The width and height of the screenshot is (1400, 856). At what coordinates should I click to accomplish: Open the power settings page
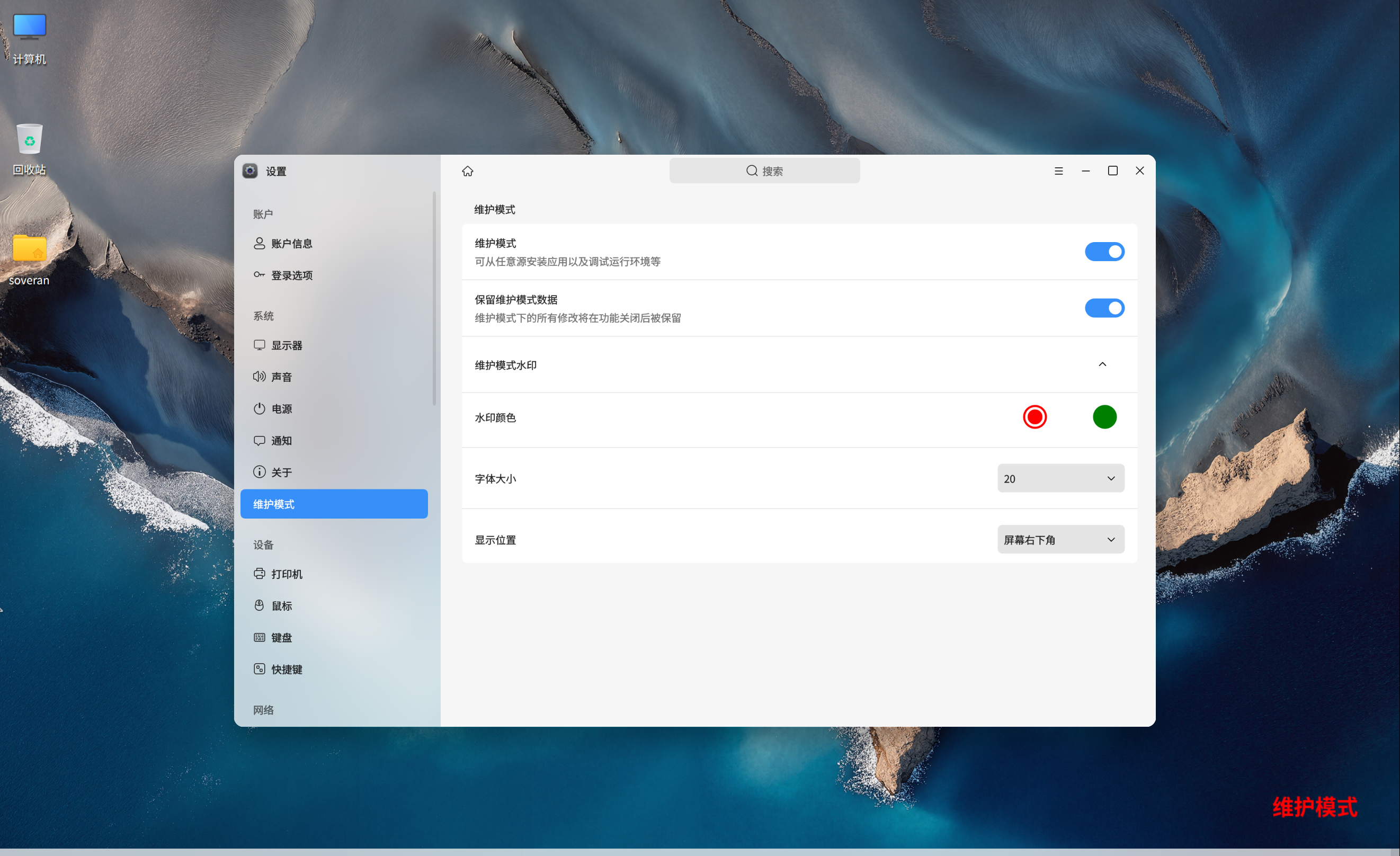coord(281,409)
